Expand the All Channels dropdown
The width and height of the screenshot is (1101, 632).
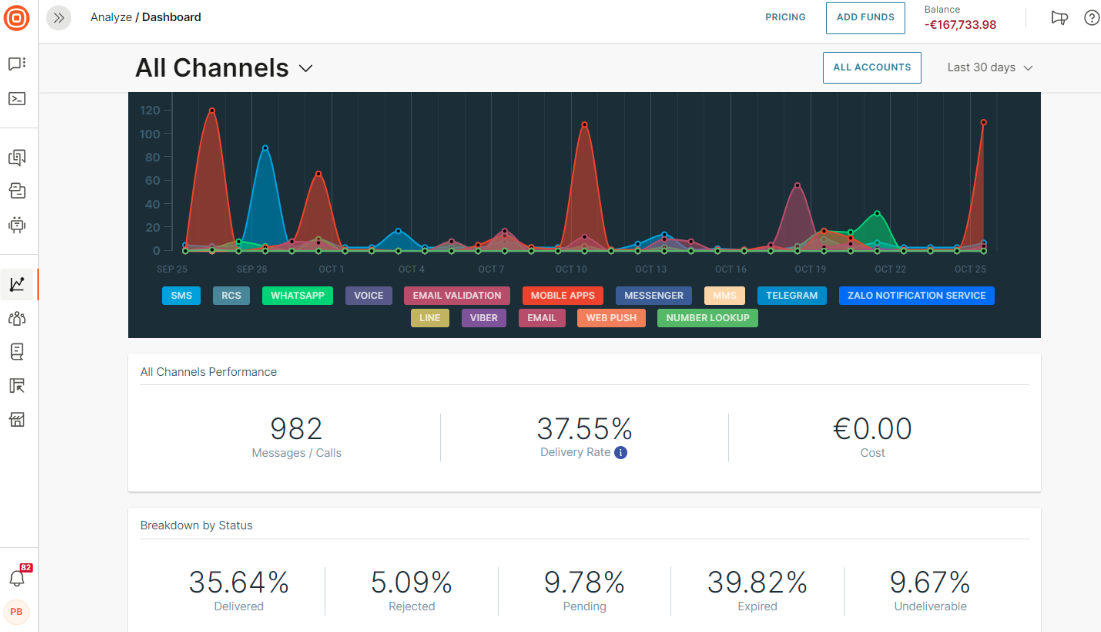(224, 68)
